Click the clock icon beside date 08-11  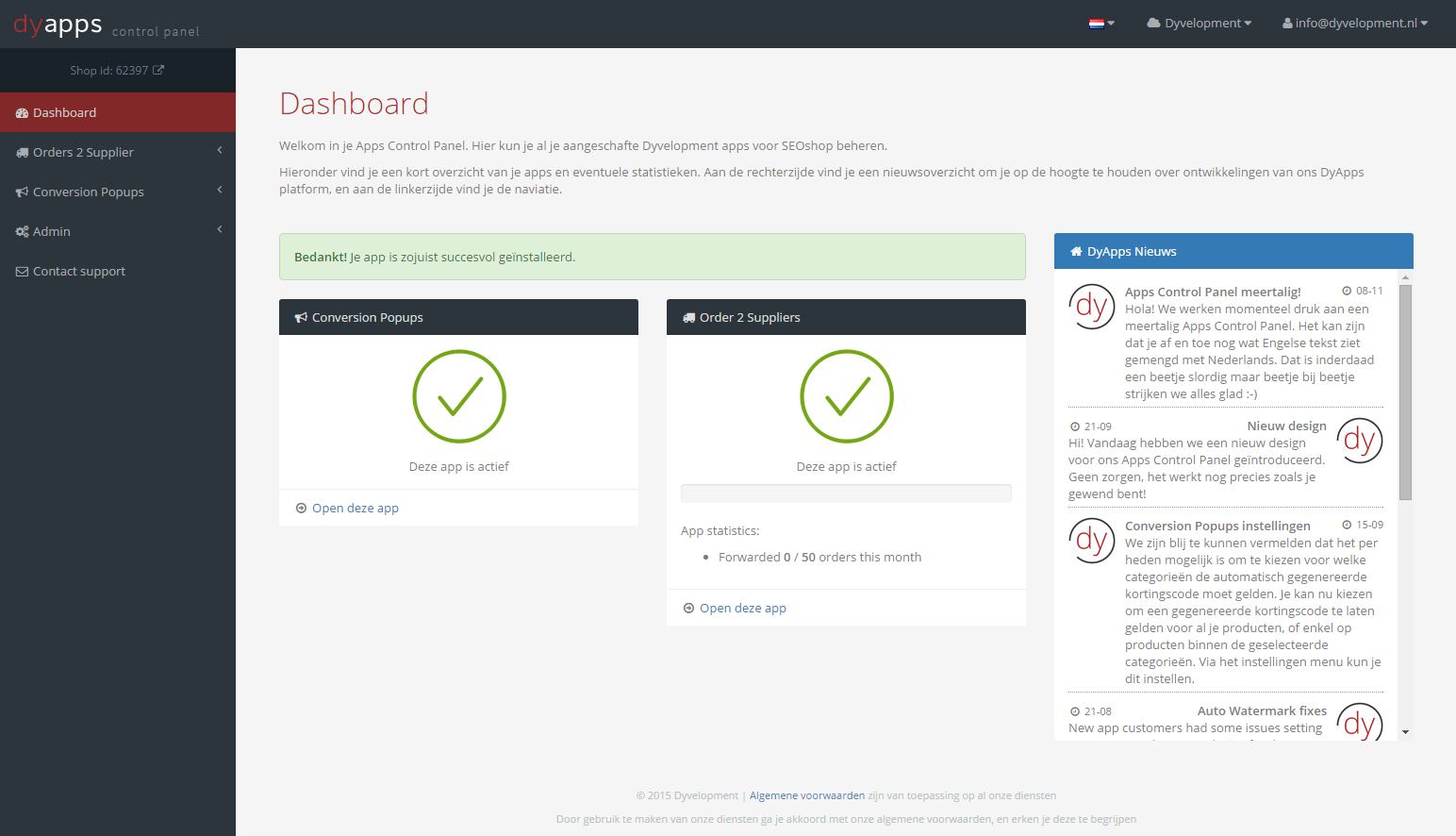tap(1347, 292)
